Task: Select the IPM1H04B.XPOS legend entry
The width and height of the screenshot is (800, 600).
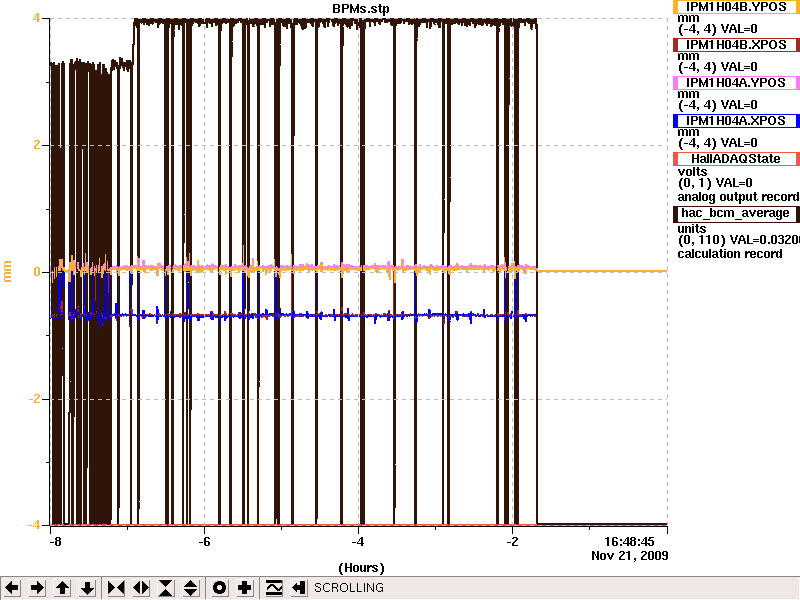Action: [x=736, y=45]
